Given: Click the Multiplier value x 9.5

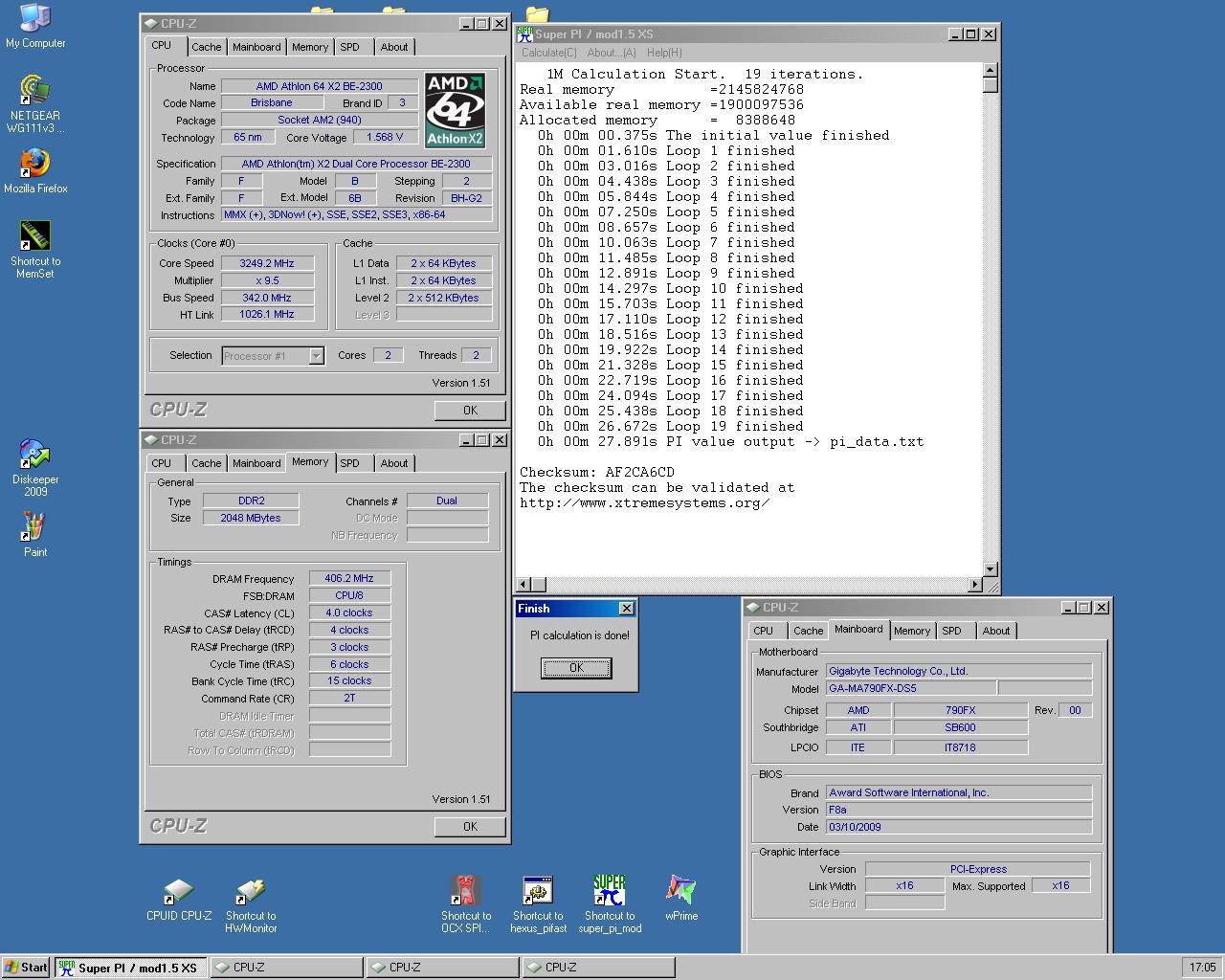Looking at the screenshot, I should click(x=267, y=280).
